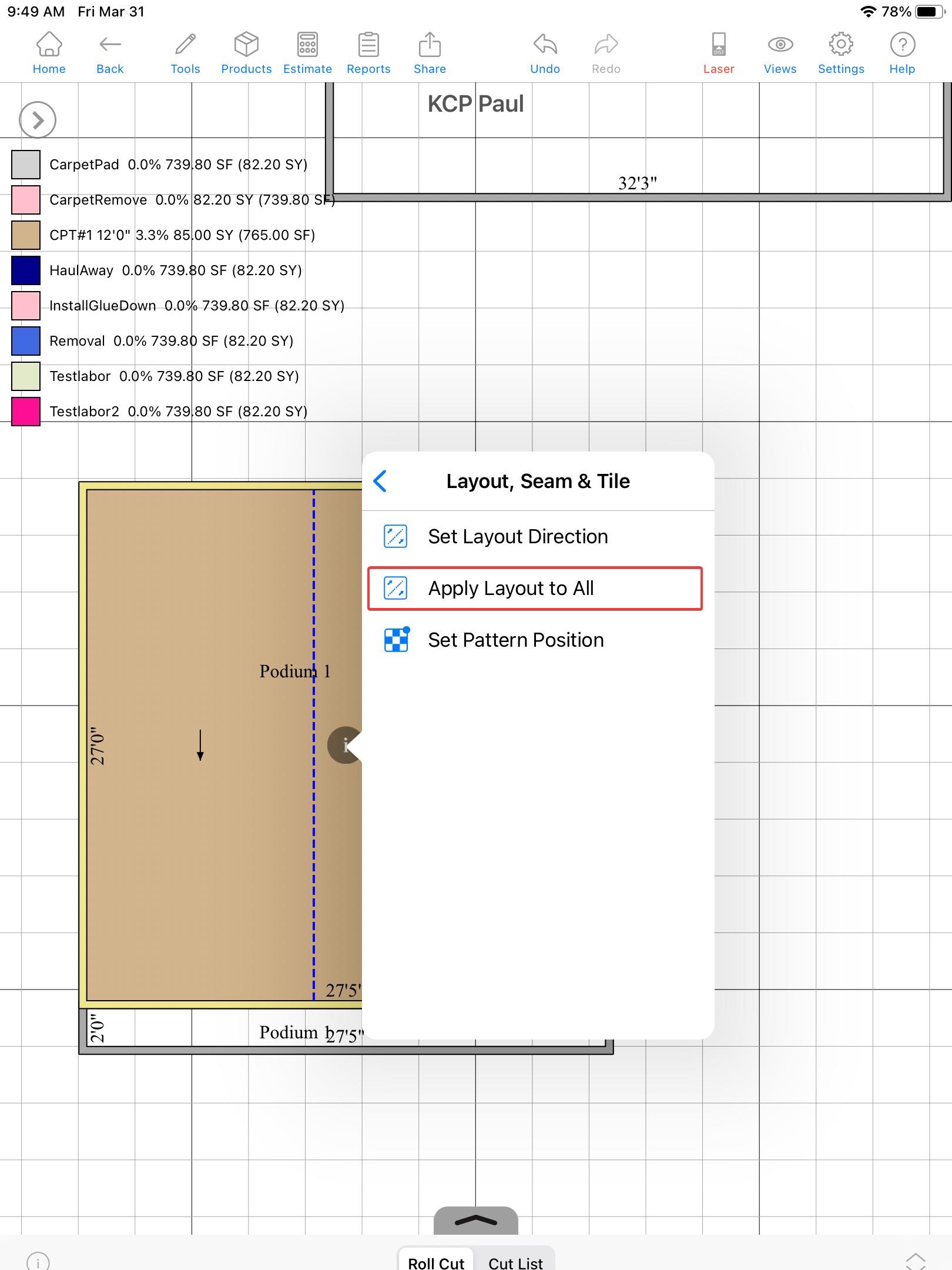This screenshot has width=952, height=1270.
Task: Select the Testlabor pale green swatch
Action: [x=26, y=376]
